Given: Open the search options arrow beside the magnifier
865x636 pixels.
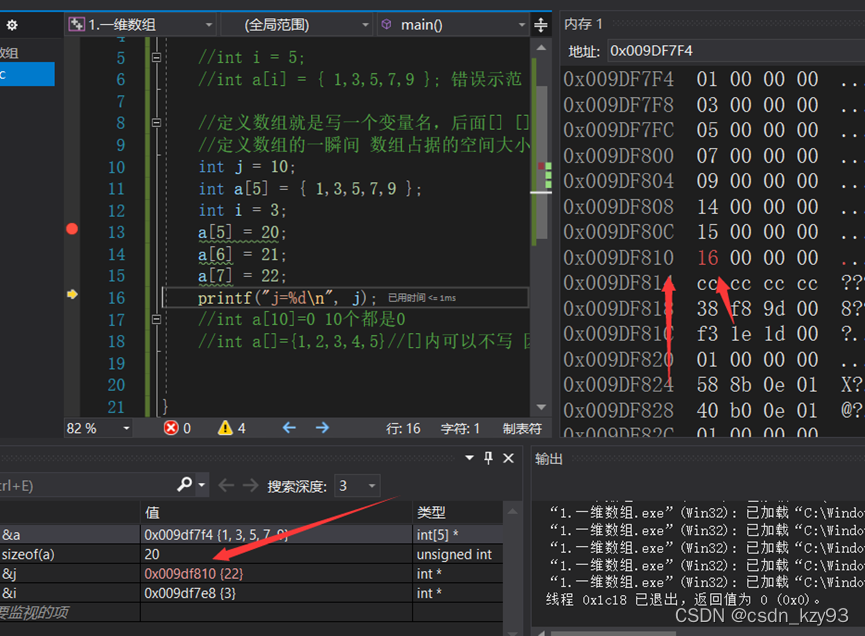Looking at the screenshot, I should [202, 485].
